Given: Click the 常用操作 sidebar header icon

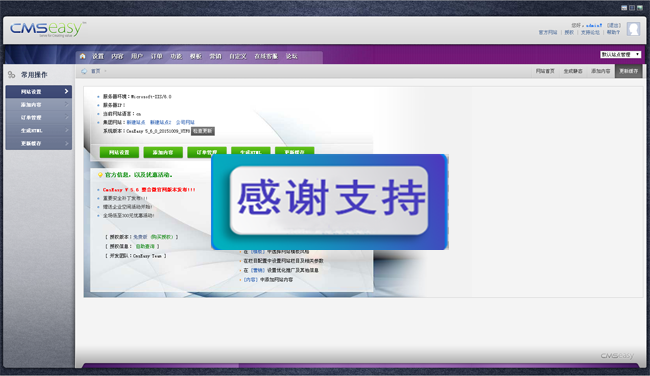Looking at the screenshot, I should 11,75.
